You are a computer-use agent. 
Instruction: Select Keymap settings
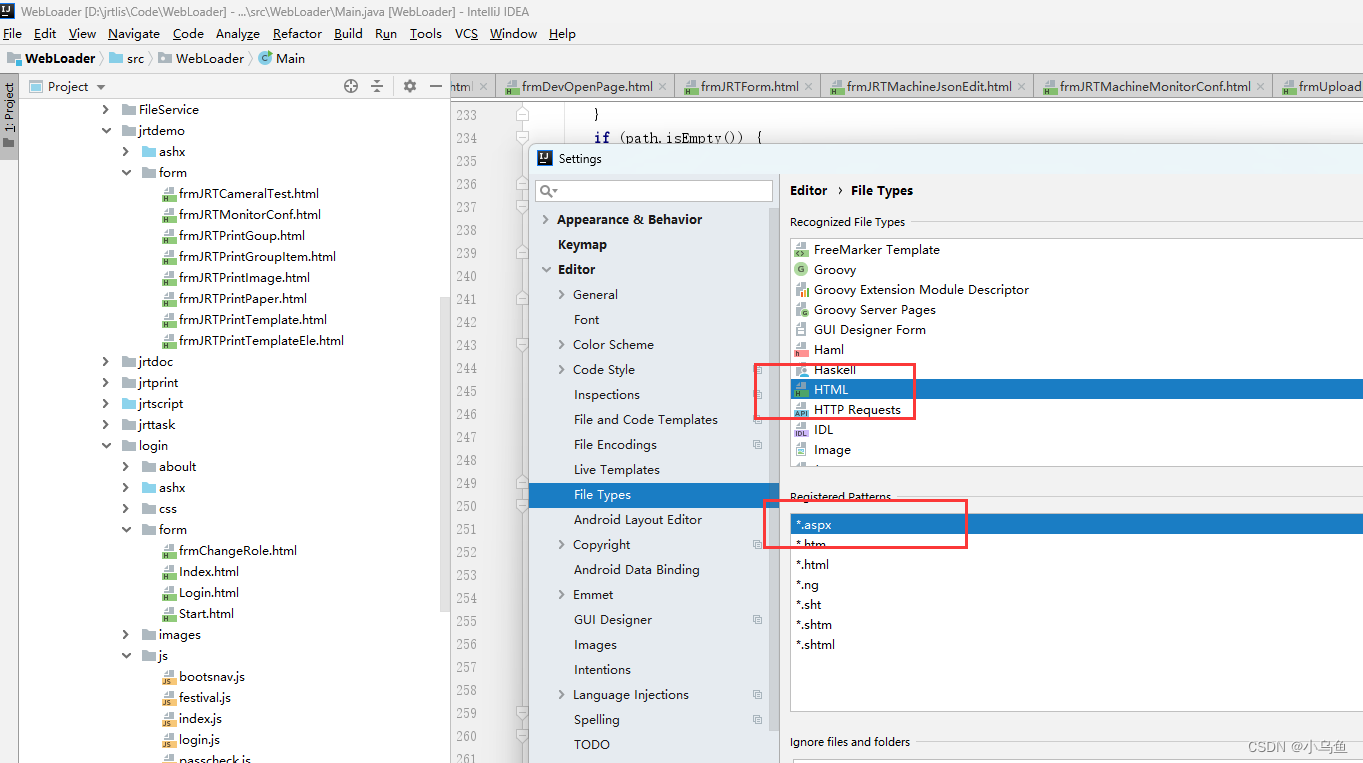582,245
